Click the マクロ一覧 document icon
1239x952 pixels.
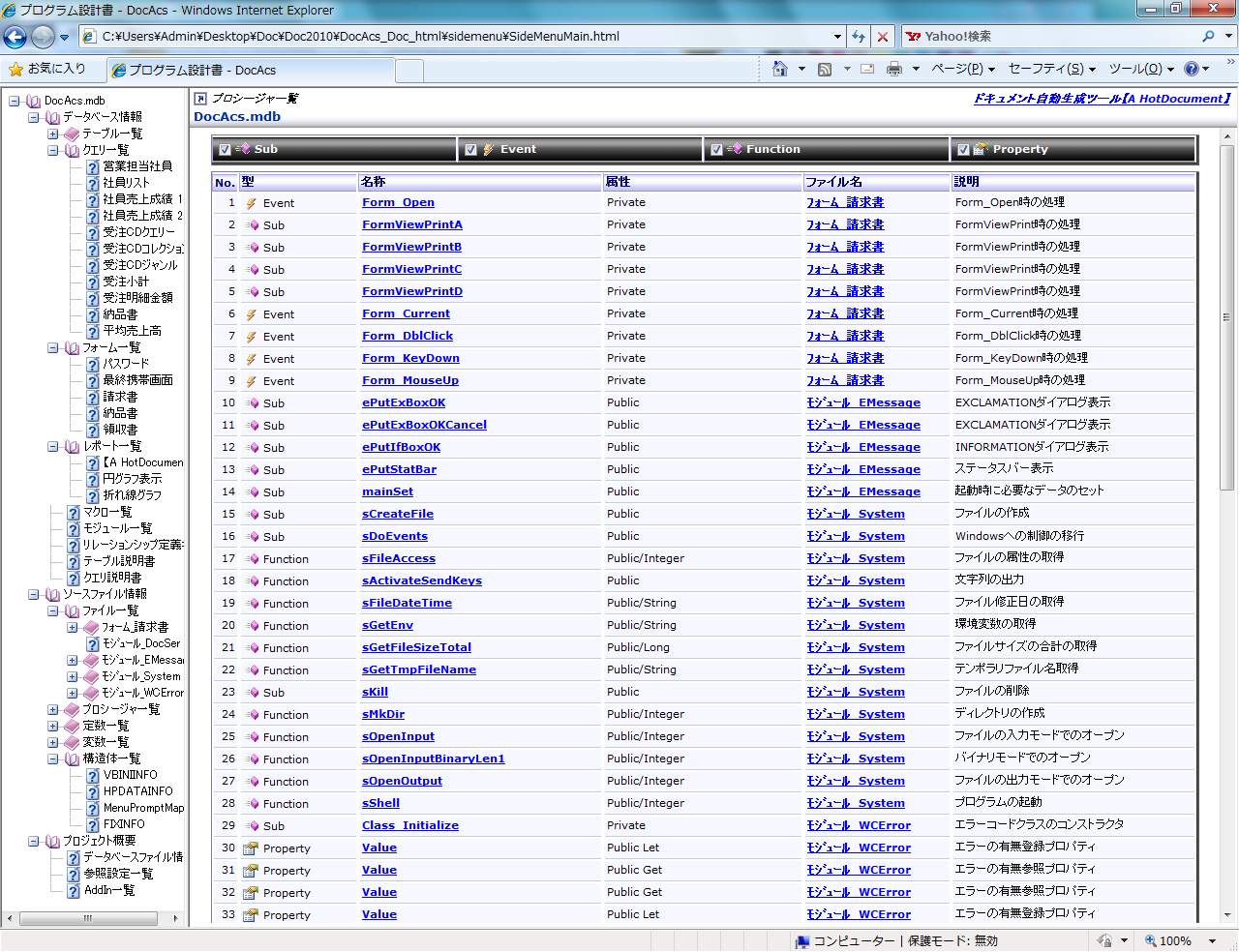click(74, 512)
